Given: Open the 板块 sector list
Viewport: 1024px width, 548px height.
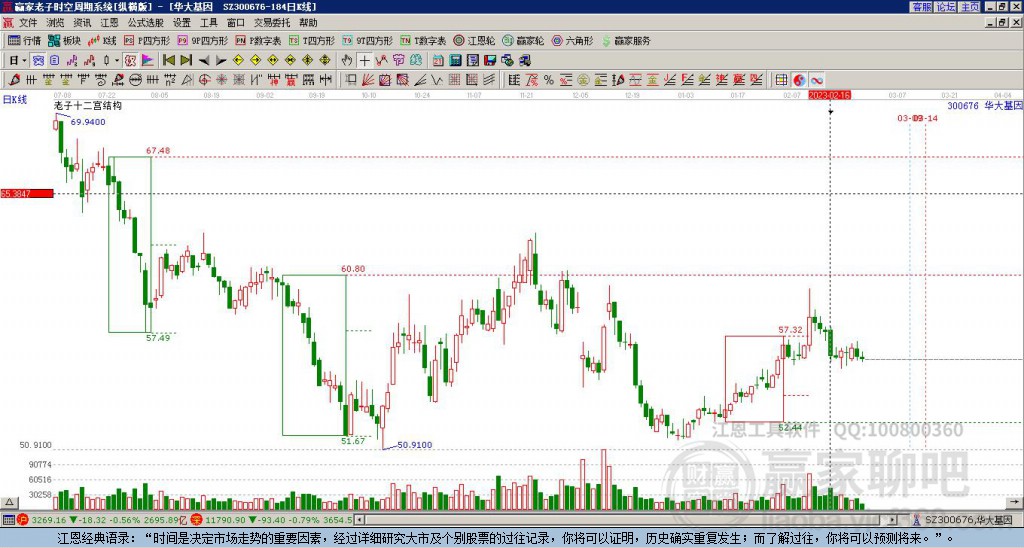Looking at the screenshot, I should (65, 41).
